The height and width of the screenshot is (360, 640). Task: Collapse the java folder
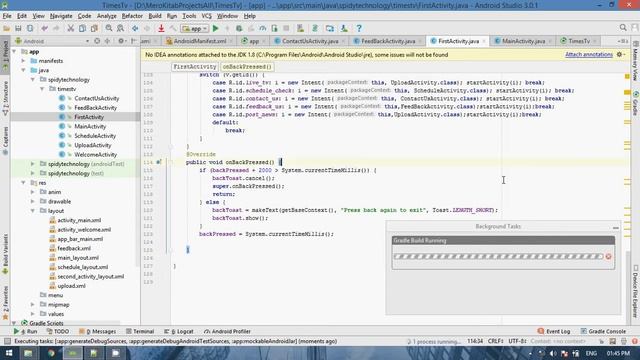pos(24,70)
